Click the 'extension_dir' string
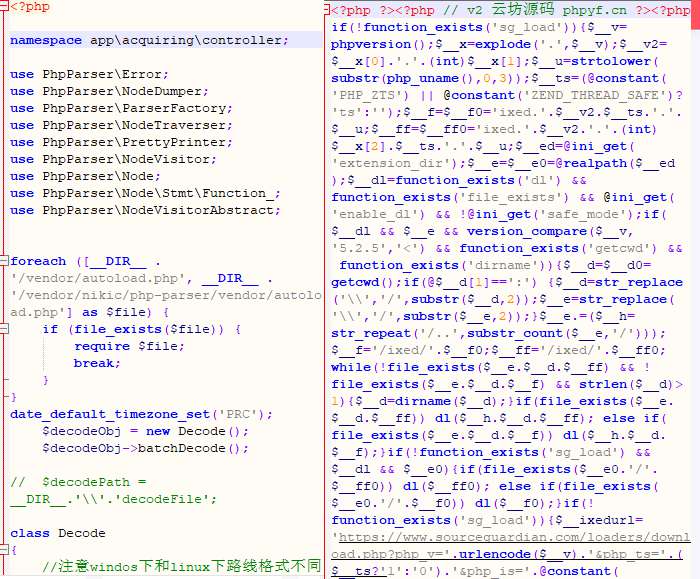This screenshot has height=579, width=700. [395, 163]
